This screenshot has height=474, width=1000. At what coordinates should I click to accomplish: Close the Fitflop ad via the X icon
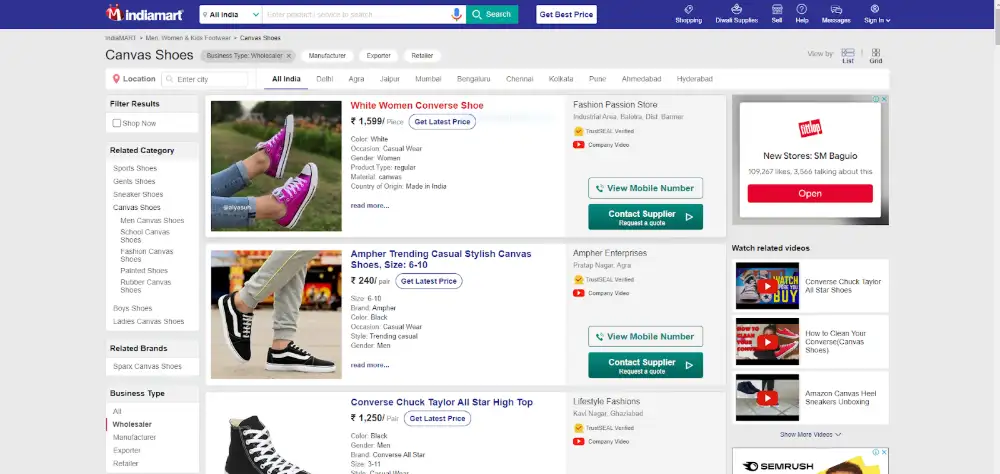(885, 99)
